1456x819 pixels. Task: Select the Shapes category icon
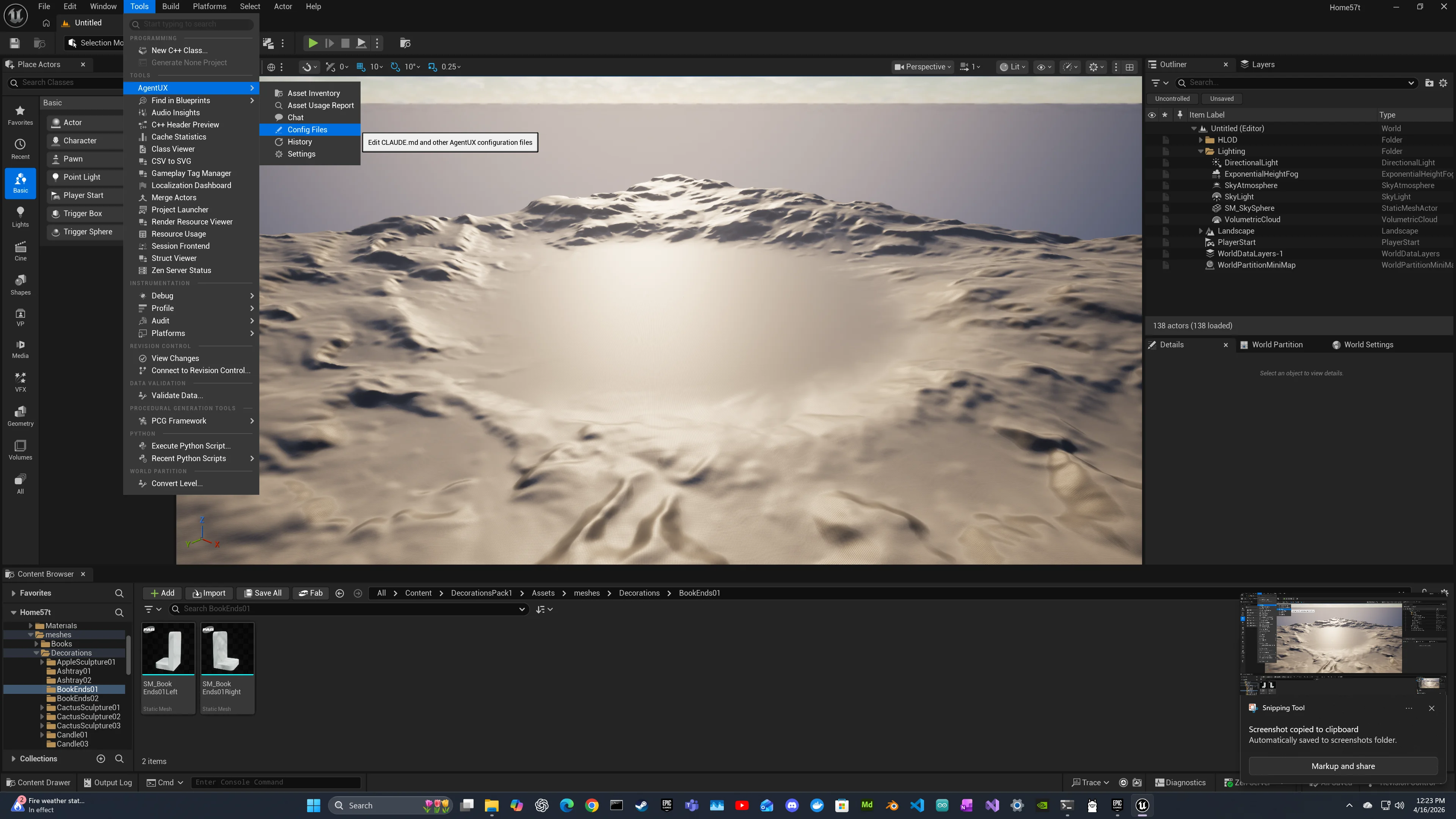(x=20, y=285)
